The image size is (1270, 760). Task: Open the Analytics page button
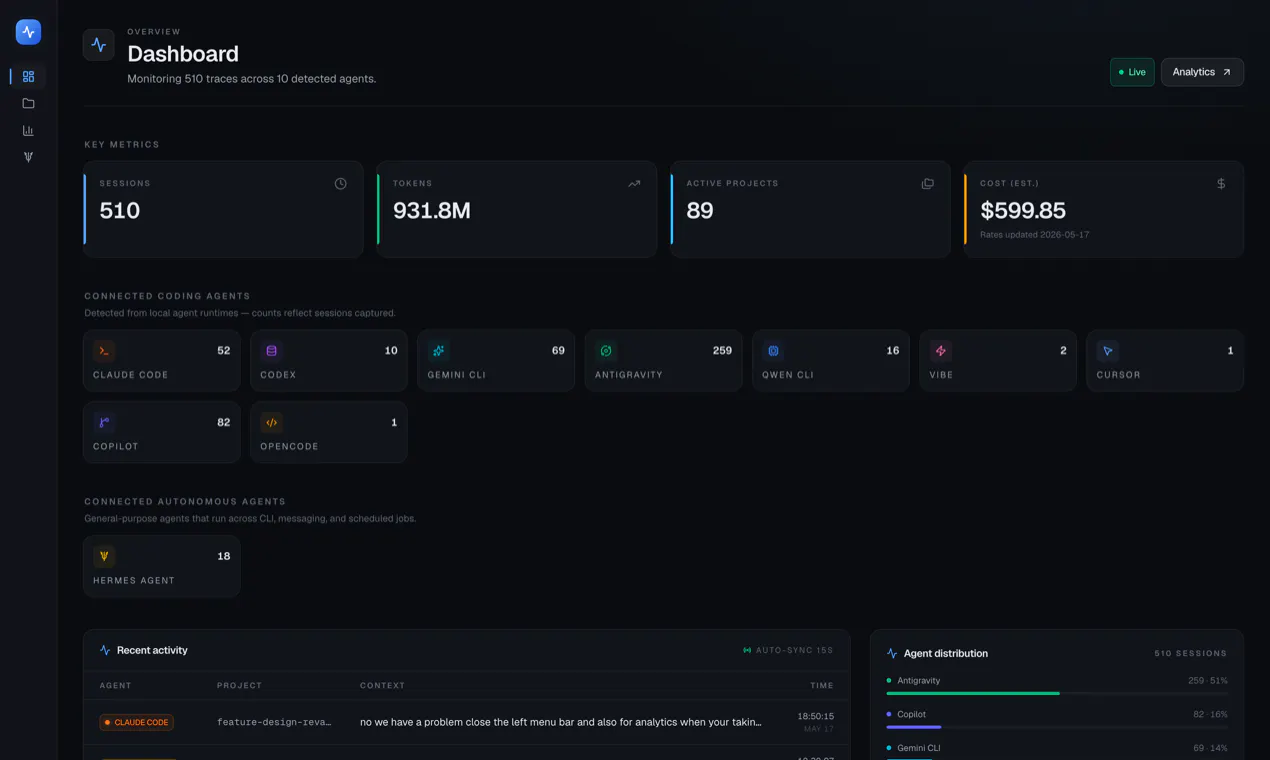[1202, 72]
